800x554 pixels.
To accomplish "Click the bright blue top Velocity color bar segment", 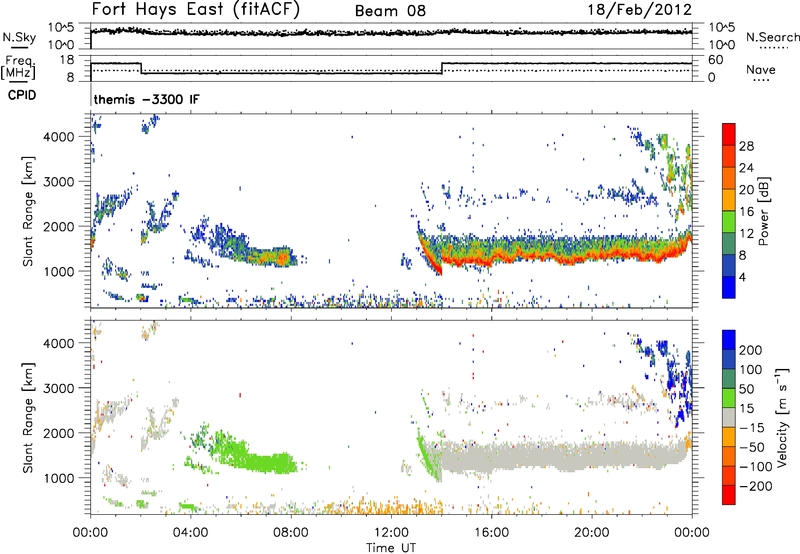I will [x=729, y=340].
